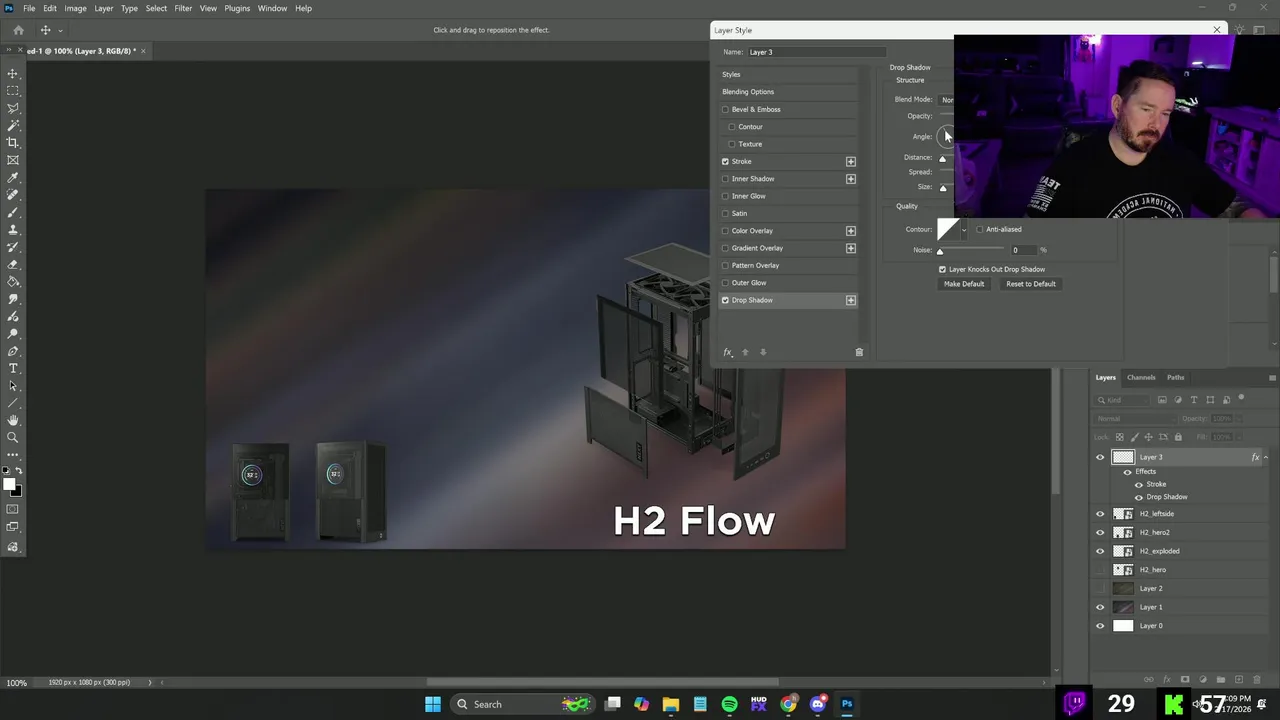
Task: Select the Eraser tool
Action: (x=13, y=265)
